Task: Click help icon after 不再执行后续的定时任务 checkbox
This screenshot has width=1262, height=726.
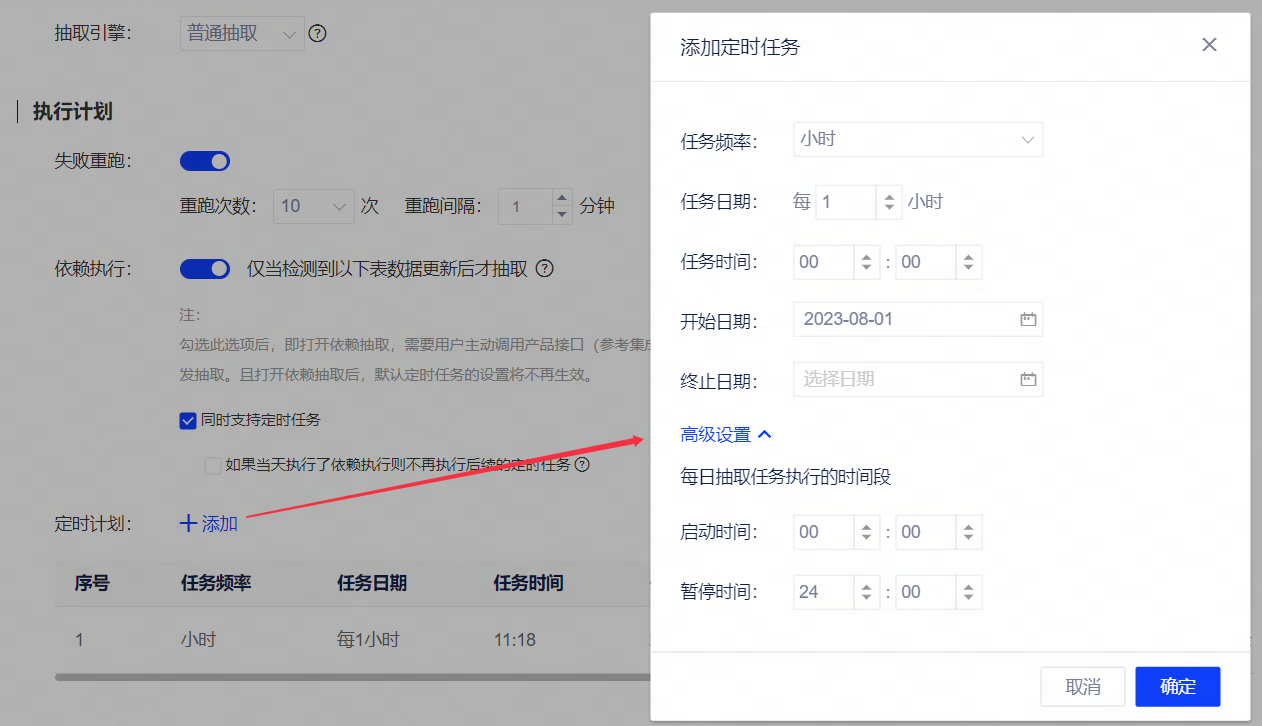Action: [582, 465]
